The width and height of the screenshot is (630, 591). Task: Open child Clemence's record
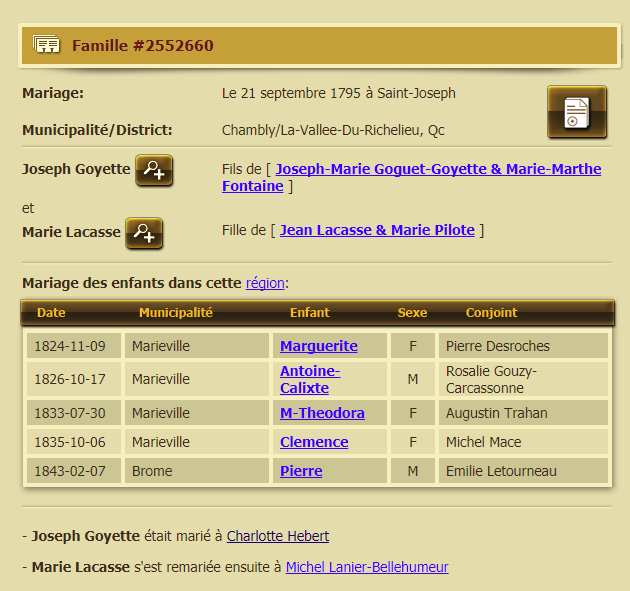314,442
